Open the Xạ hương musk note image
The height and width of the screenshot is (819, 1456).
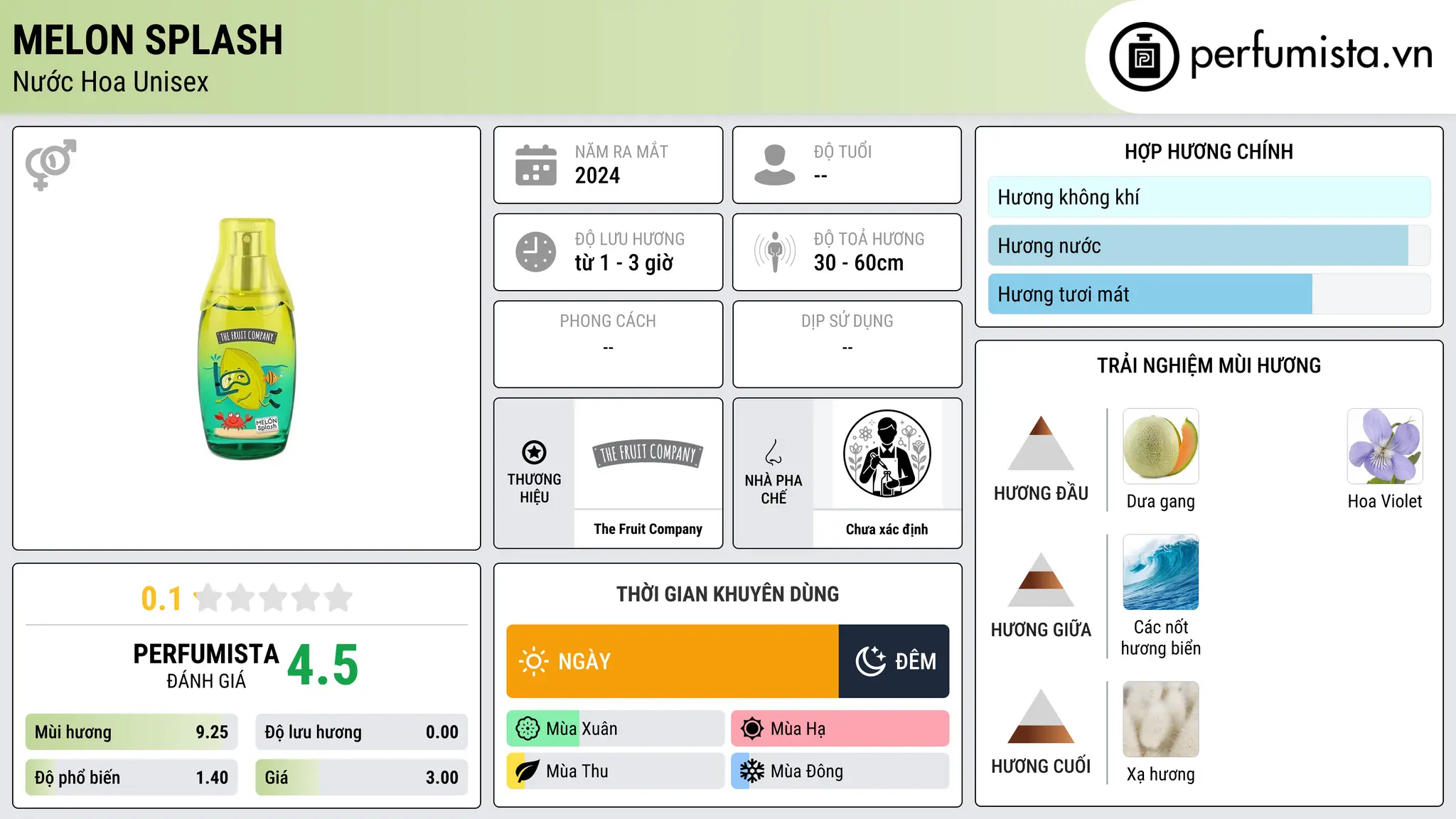coord(1161,719)
